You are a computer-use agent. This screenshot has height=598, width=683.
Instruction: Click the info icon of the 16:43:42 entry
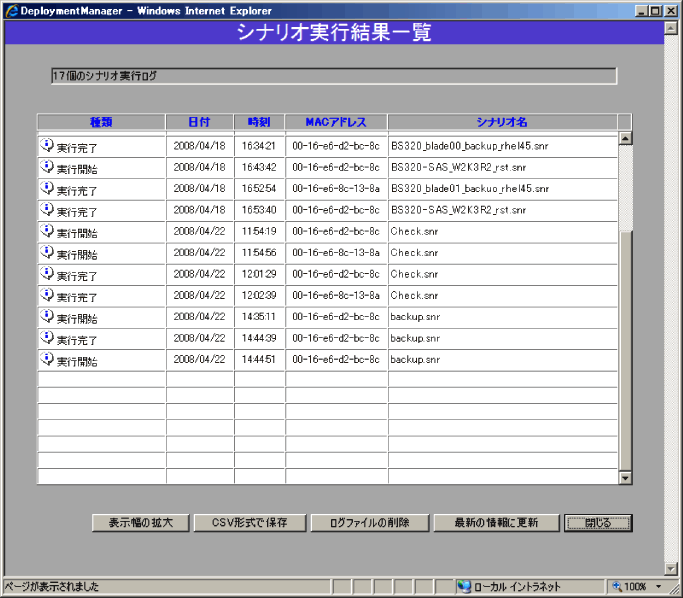point(47,167)
